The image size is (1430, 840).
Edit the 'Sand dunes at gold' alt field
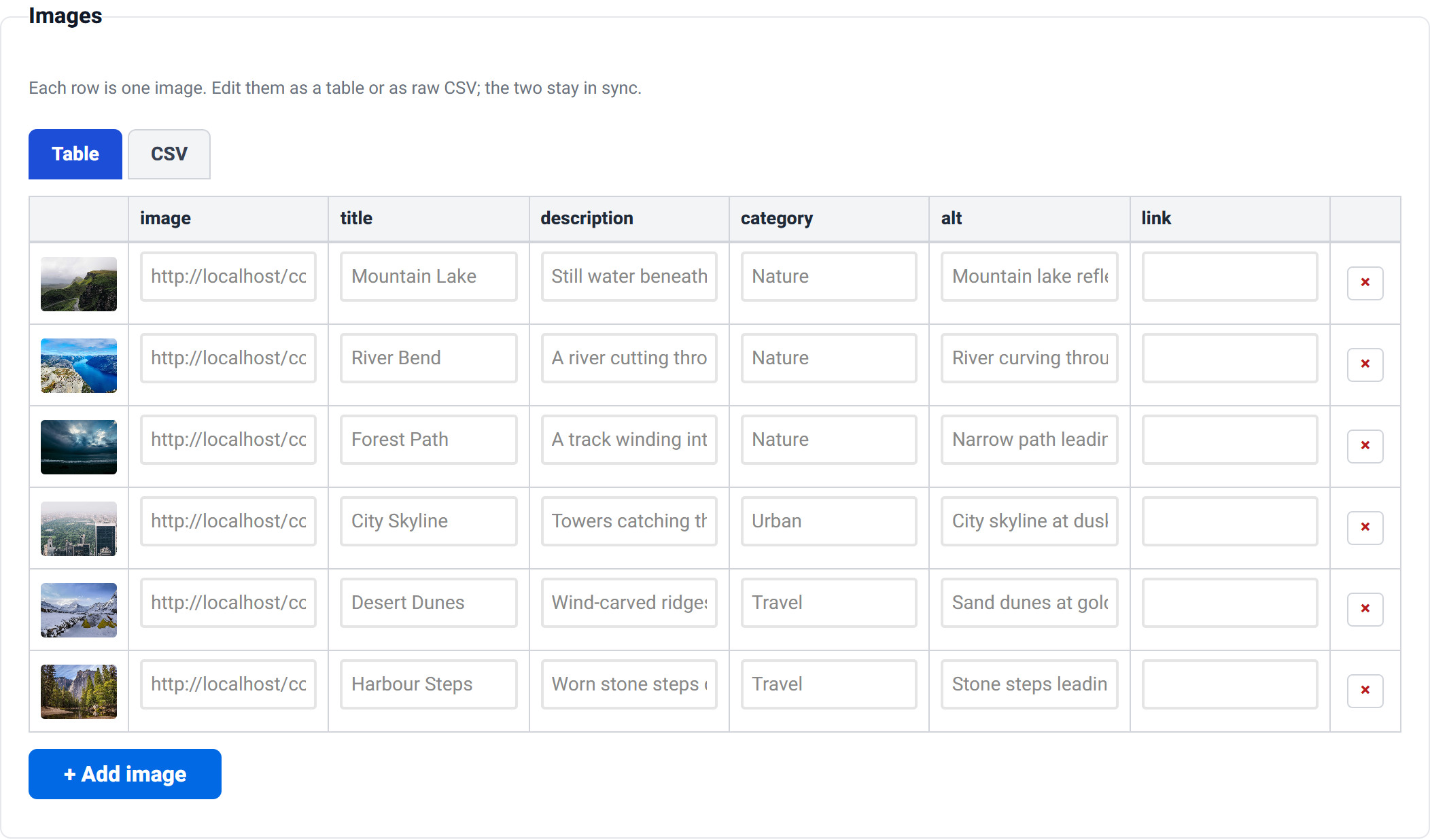point(1030,603)
